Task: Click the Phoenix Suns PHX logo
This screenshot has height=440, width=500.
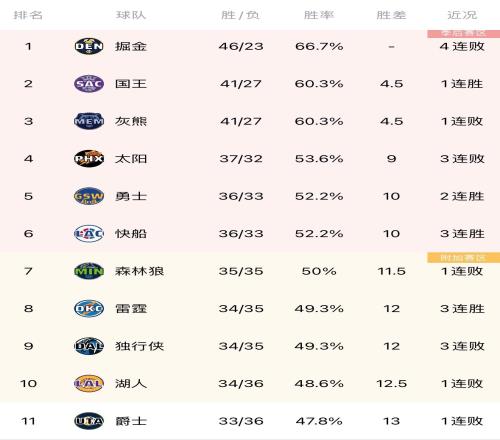Action: point(89,159)
